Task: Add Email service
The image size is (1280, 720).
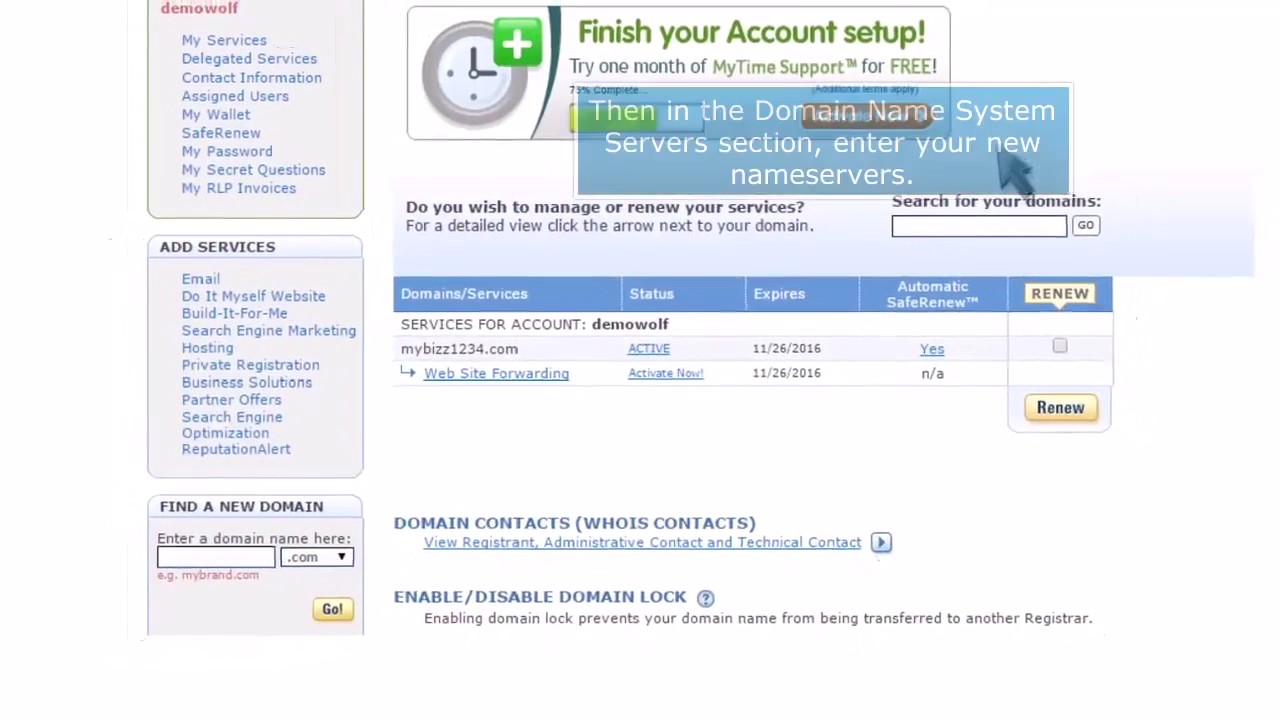Action: coord(201,279)
